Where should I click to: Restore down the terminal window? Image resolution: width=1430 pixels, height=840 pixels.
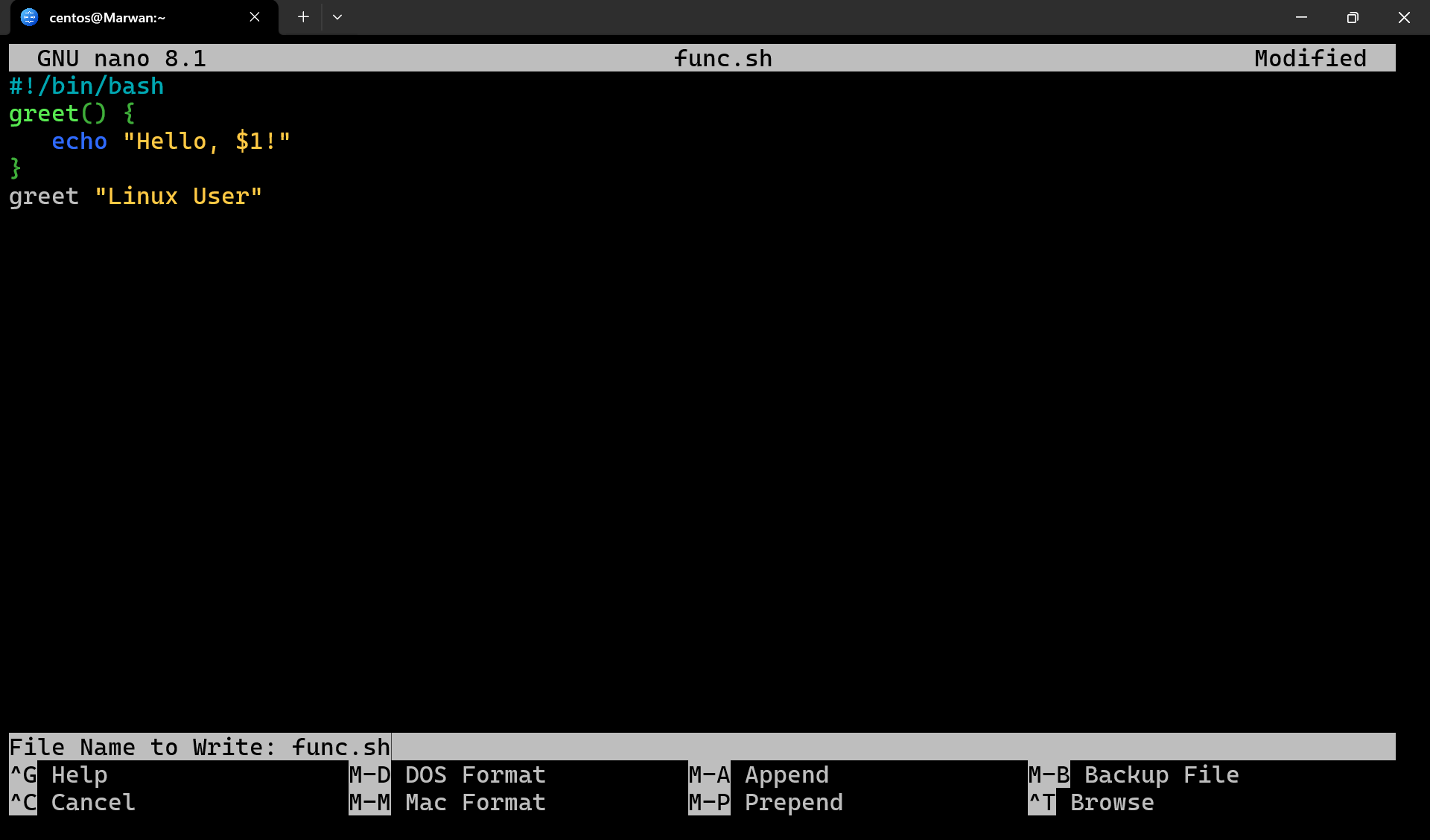(1353, 17)
